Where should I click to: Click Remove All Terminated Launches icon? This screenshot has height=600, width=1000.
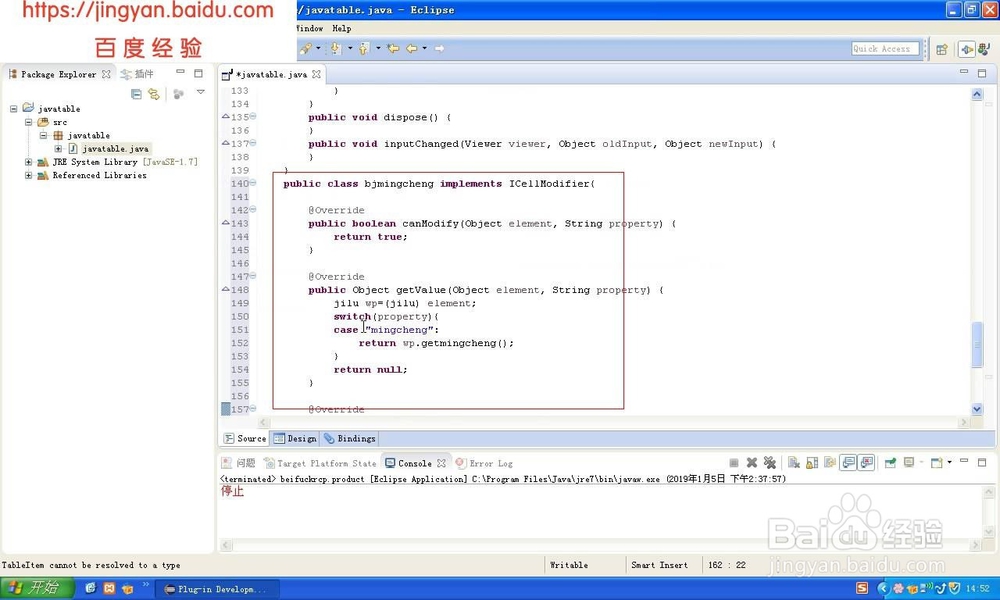pyautogui.click(x=770, y=463)
